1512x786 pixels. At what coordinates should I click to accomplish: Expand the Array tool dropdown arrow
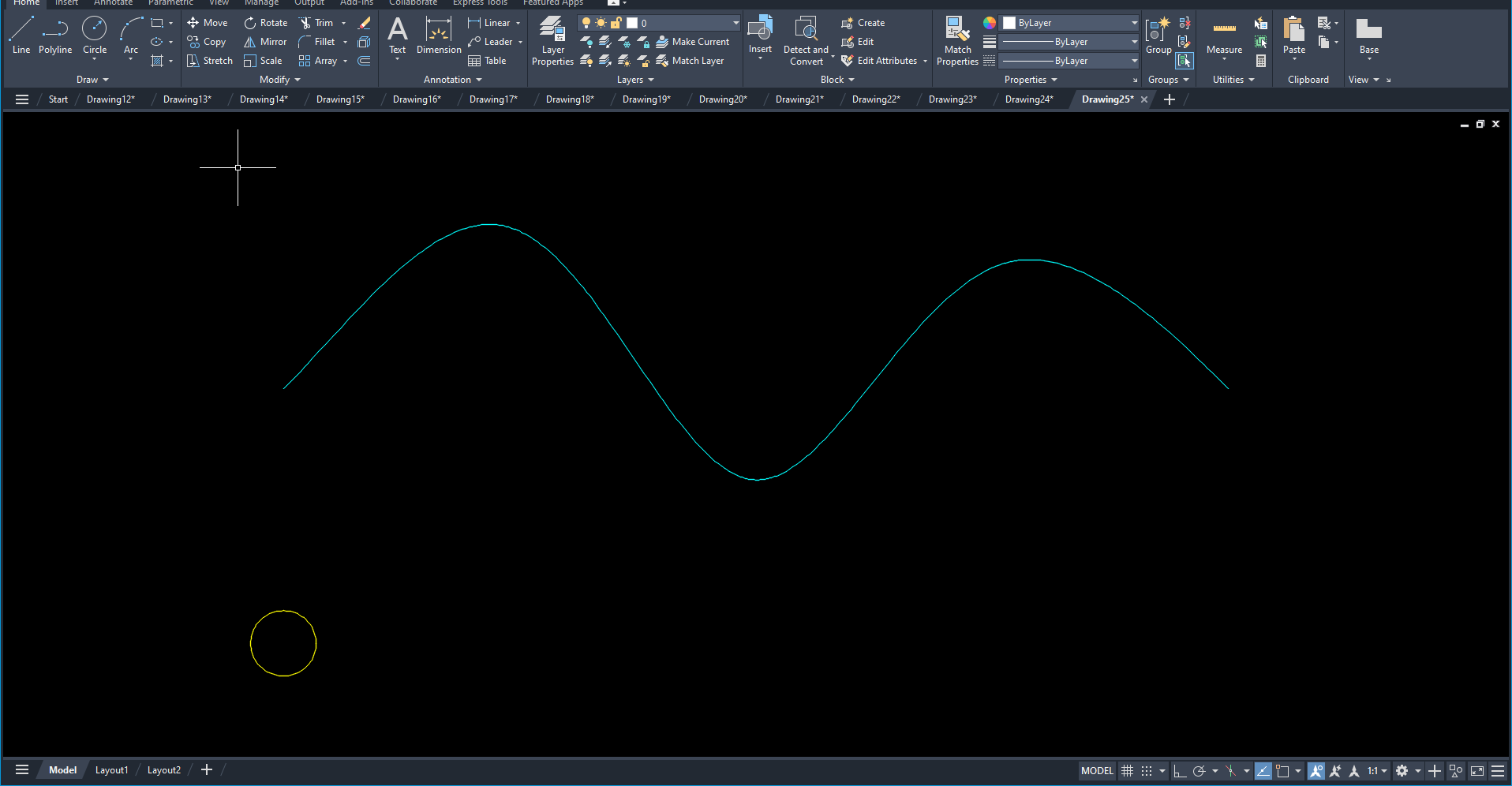click(346, 61)
